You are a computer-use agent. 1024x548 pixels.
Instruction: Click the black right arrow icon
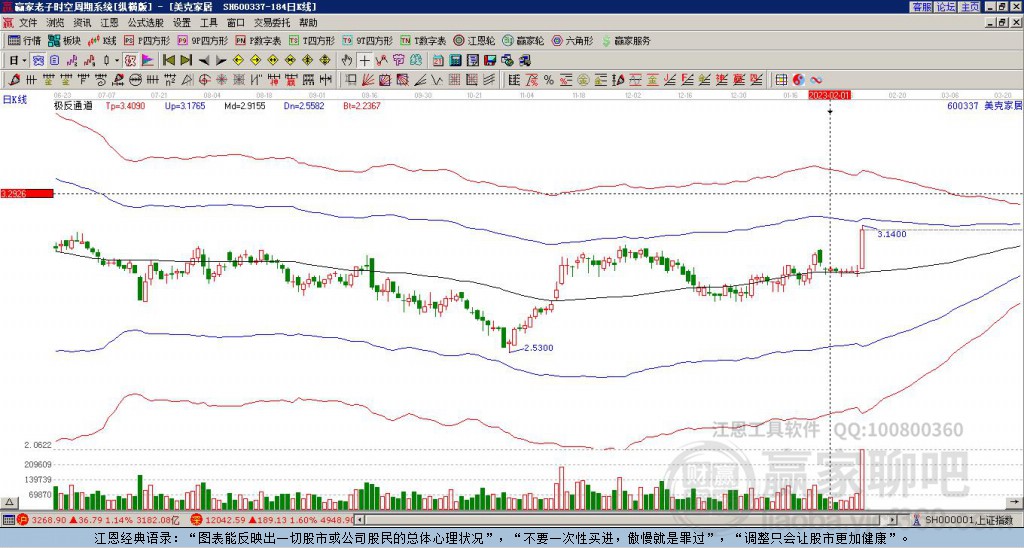(x=221, y=61)
